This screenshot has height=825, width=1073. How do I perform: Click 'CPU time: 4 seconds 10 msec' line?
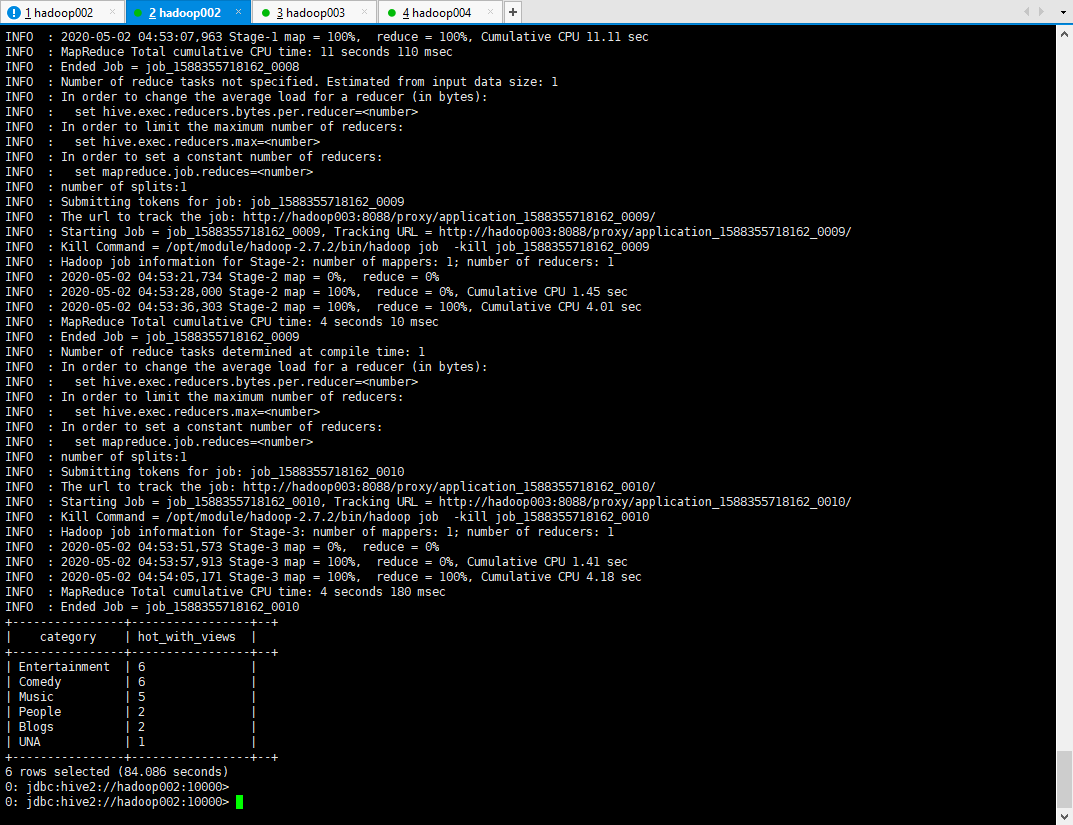250,322
